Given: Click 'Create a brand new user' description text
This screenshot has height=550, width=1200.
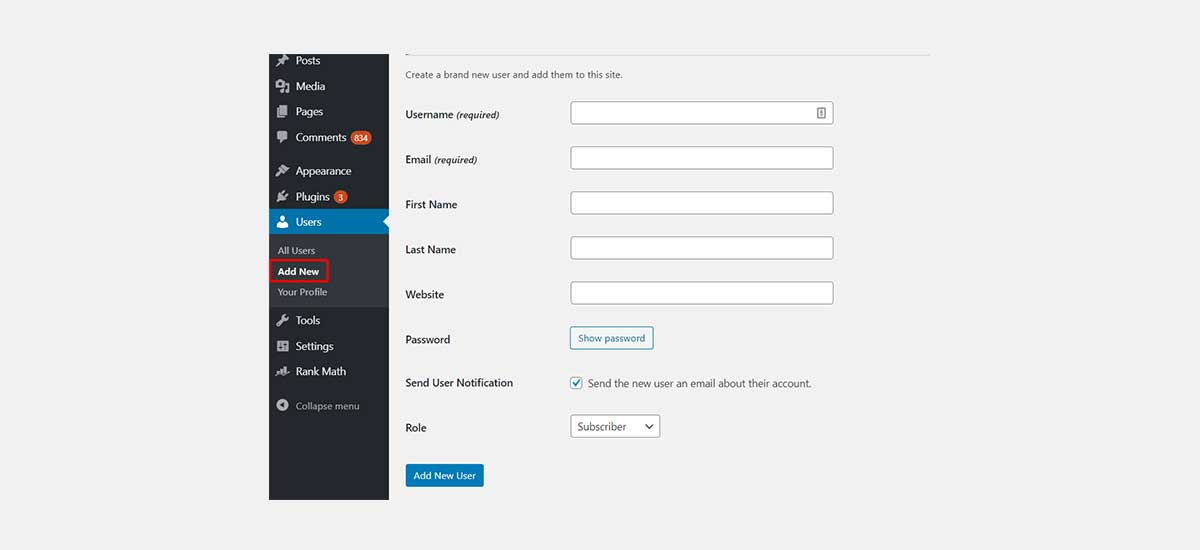Looking at the screenshot, I should [x=514, y=75].
